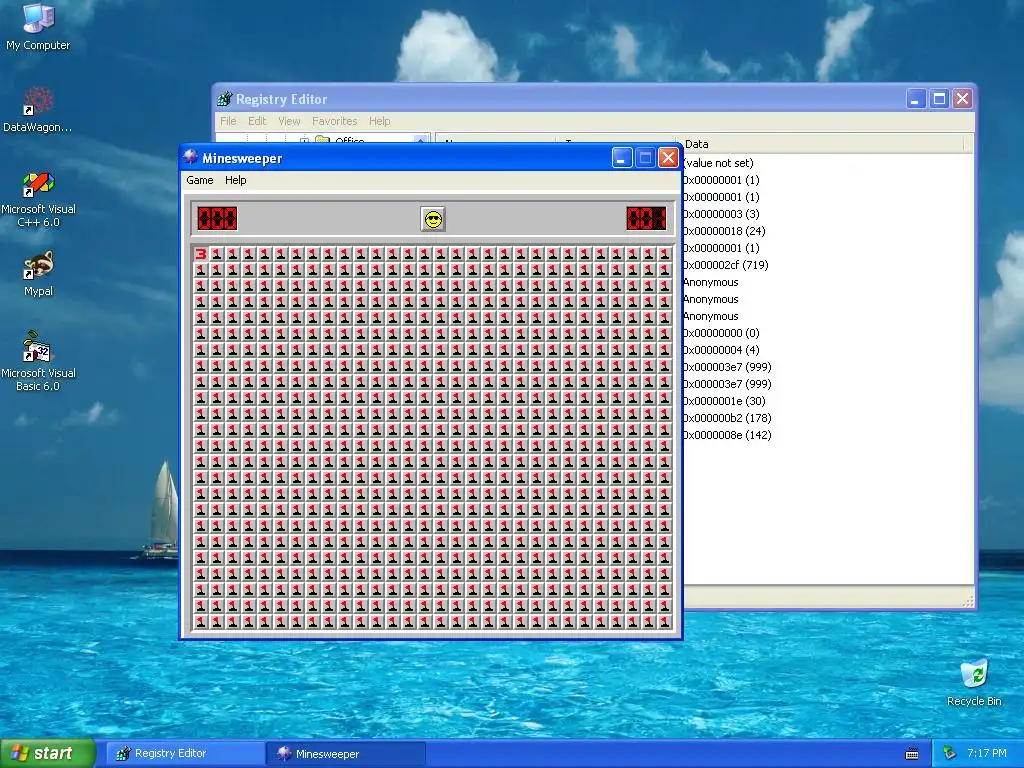1024x768 pixels.
Task: Minimize the Registry Editor window
Action: 916,99
